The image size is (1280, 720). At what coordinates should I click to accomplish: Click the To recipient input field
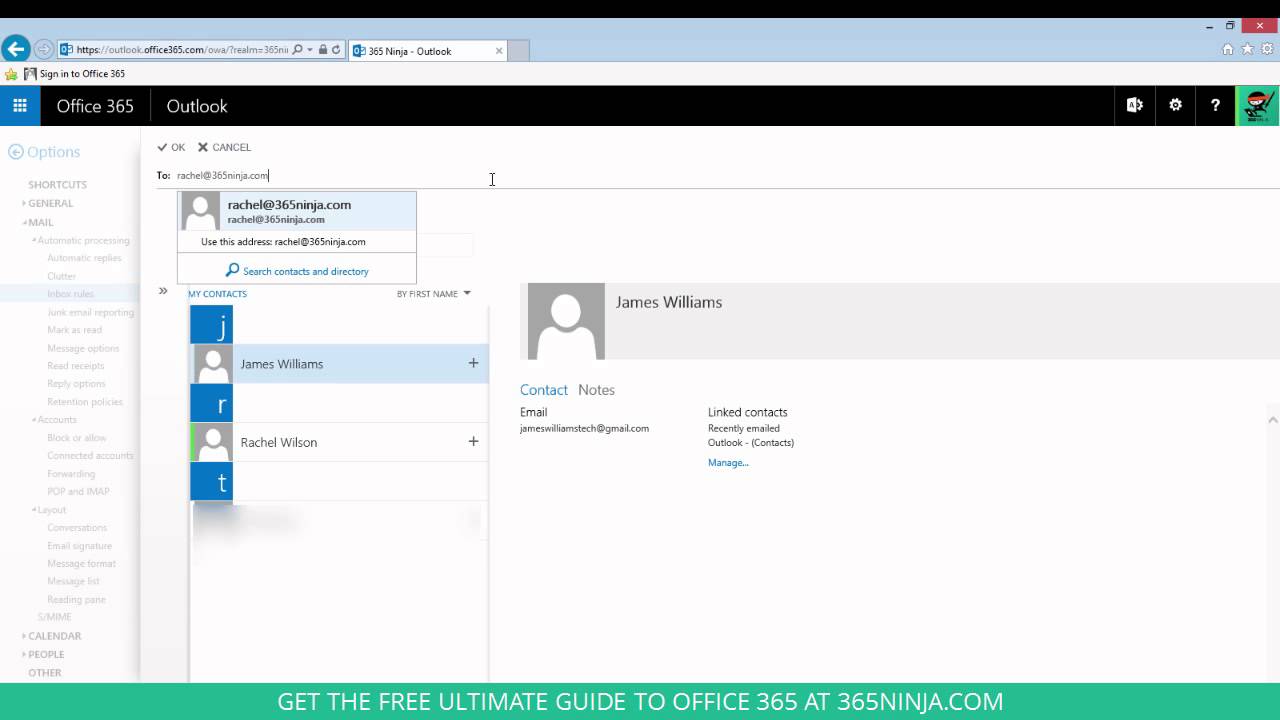[x=727, y=176]
